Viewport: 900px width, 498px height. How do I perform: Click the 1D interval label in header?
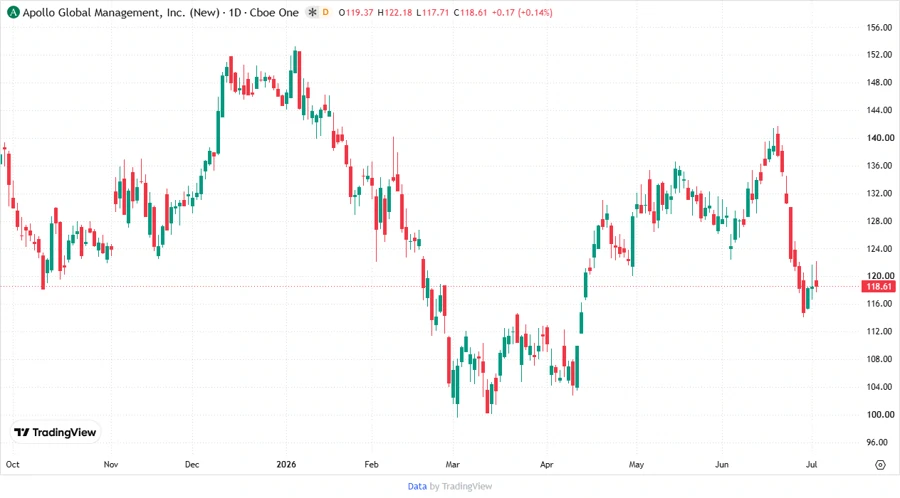click(x=235, y=12)
